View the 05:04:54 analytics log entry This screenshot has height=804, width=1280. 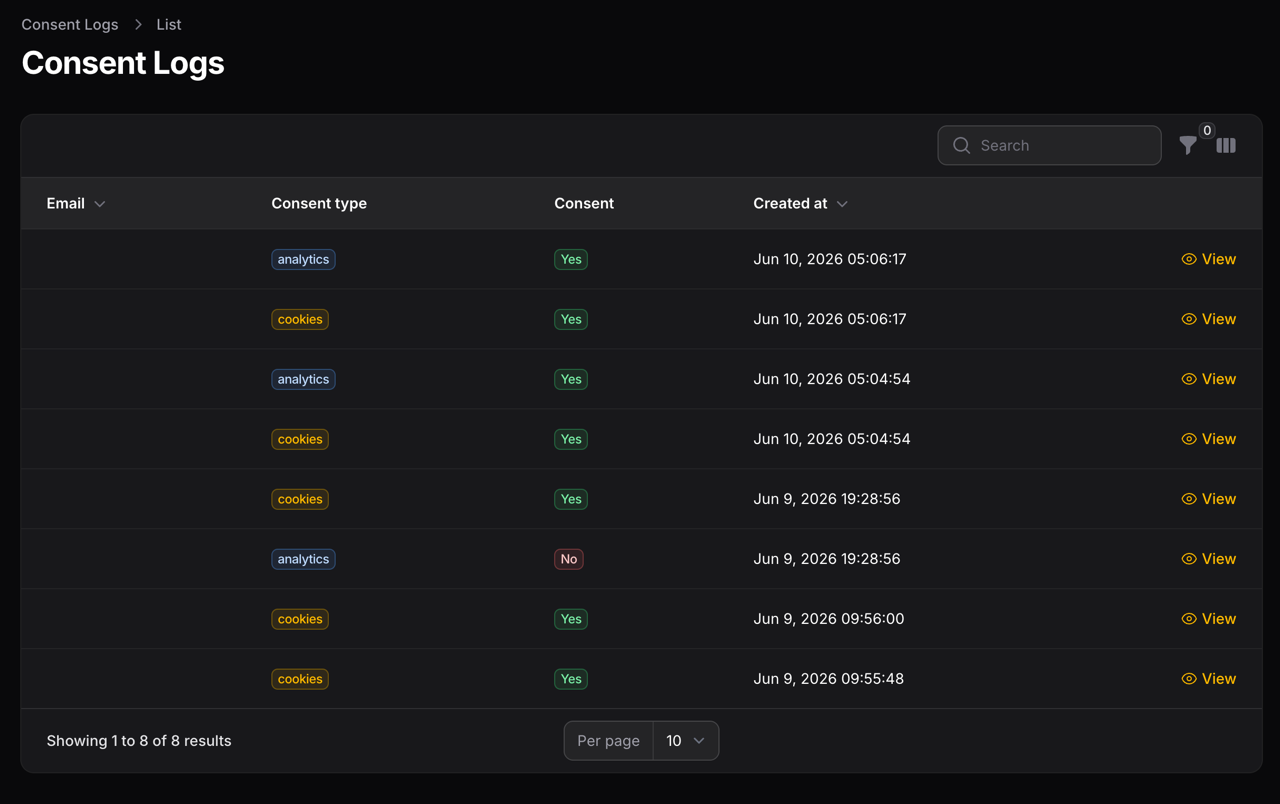(1208, 379)
